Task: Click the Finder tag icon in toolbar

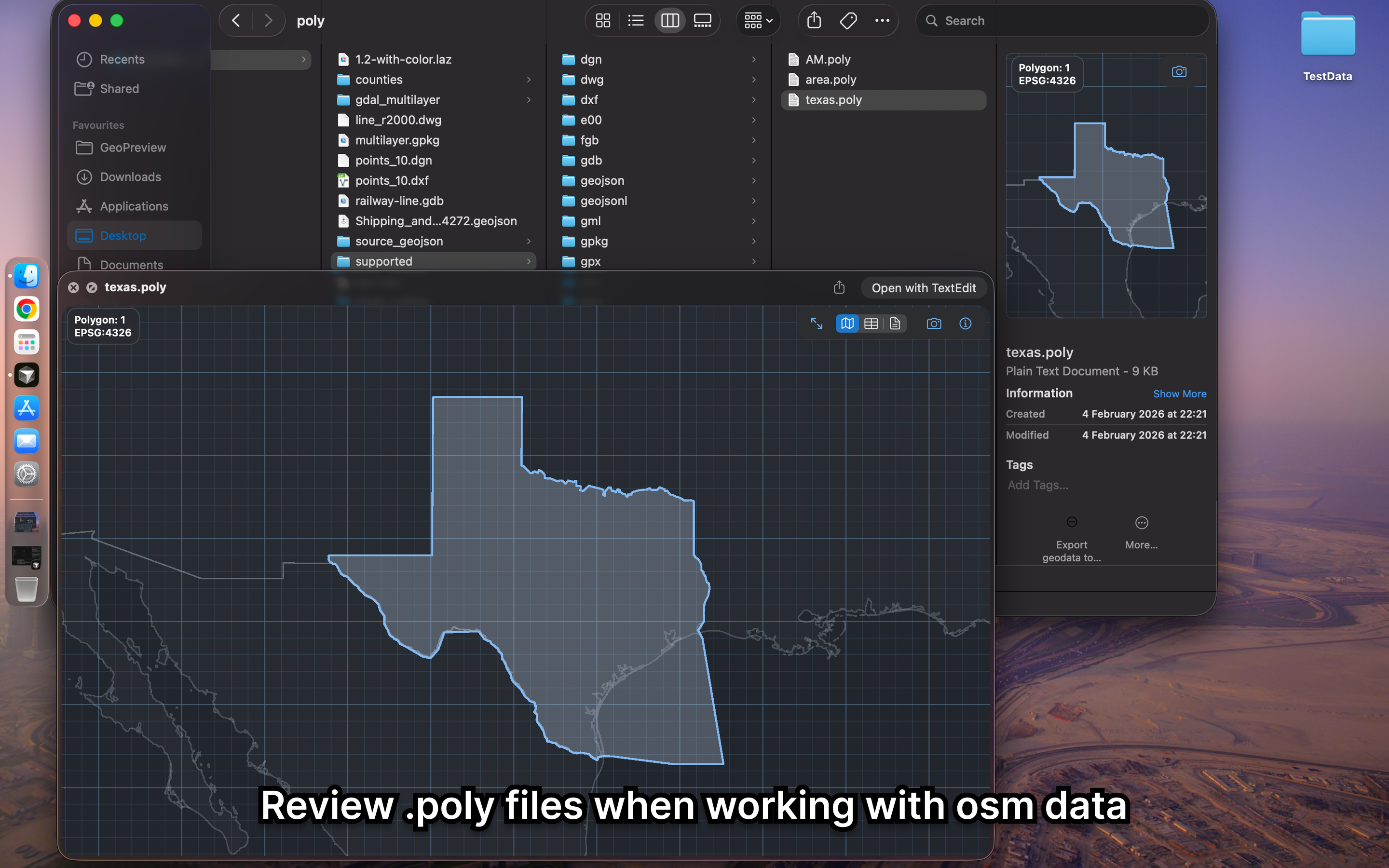Action: [848, 21]
